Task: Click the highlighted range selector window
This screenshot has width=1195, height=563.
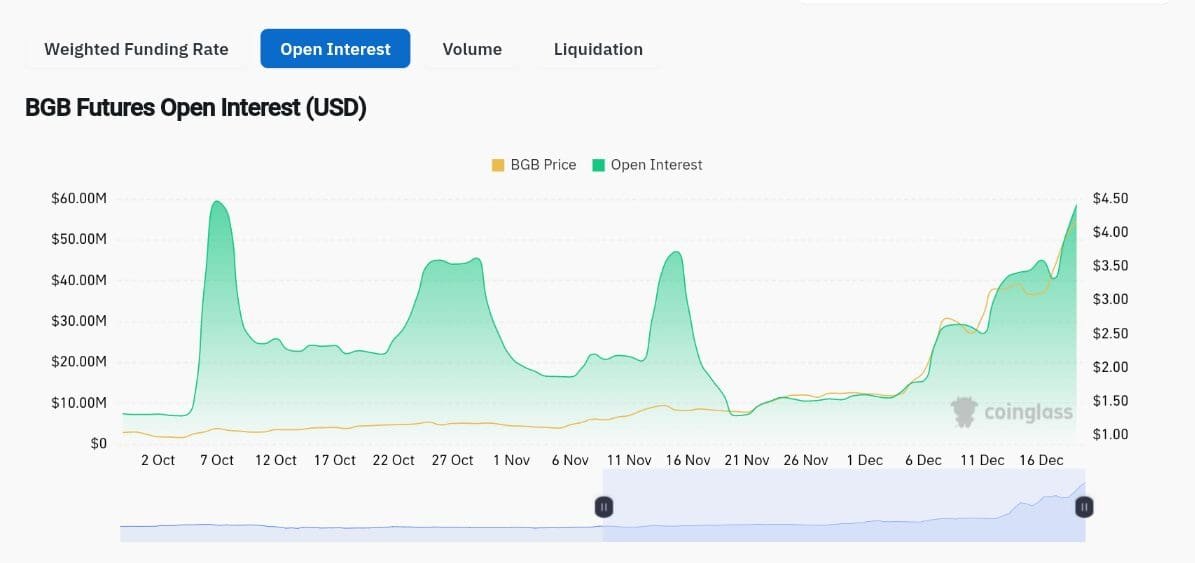Action: point(844,505)
